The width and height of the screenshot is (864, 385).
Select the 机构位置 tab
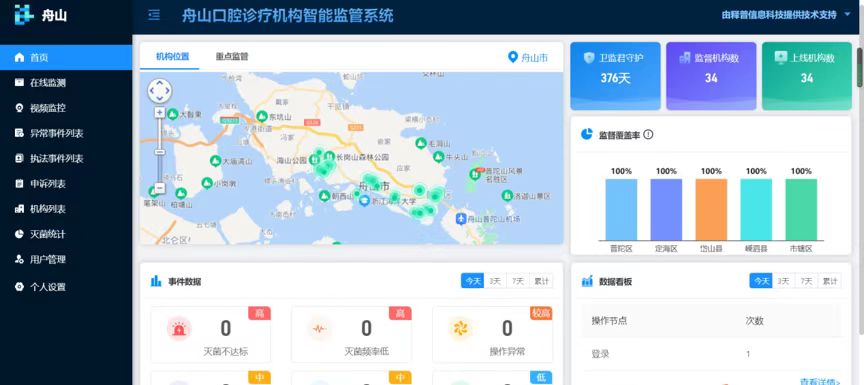click(172, 56)
